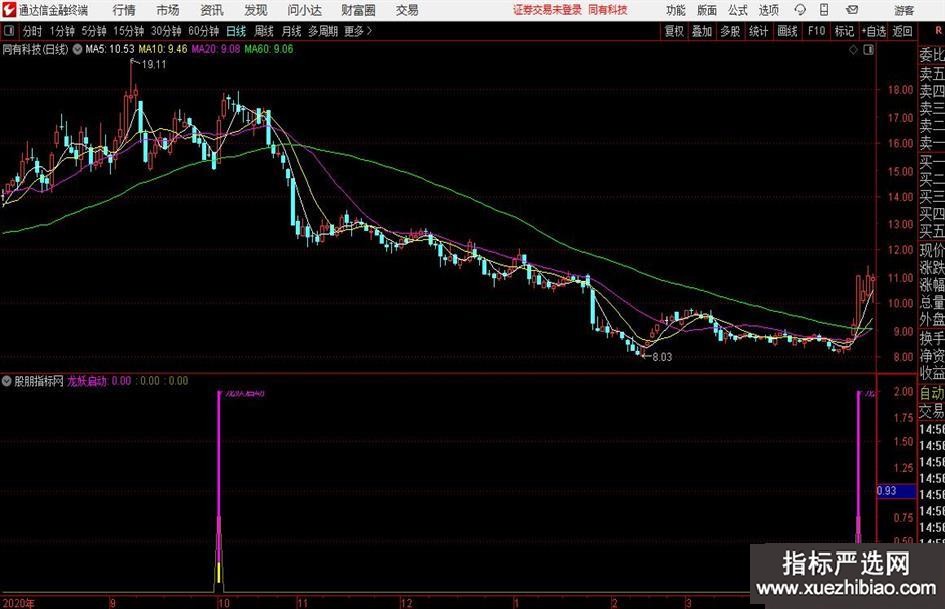
Task: Click the 18.00 price axis label
Action: (x=900, y=90)
